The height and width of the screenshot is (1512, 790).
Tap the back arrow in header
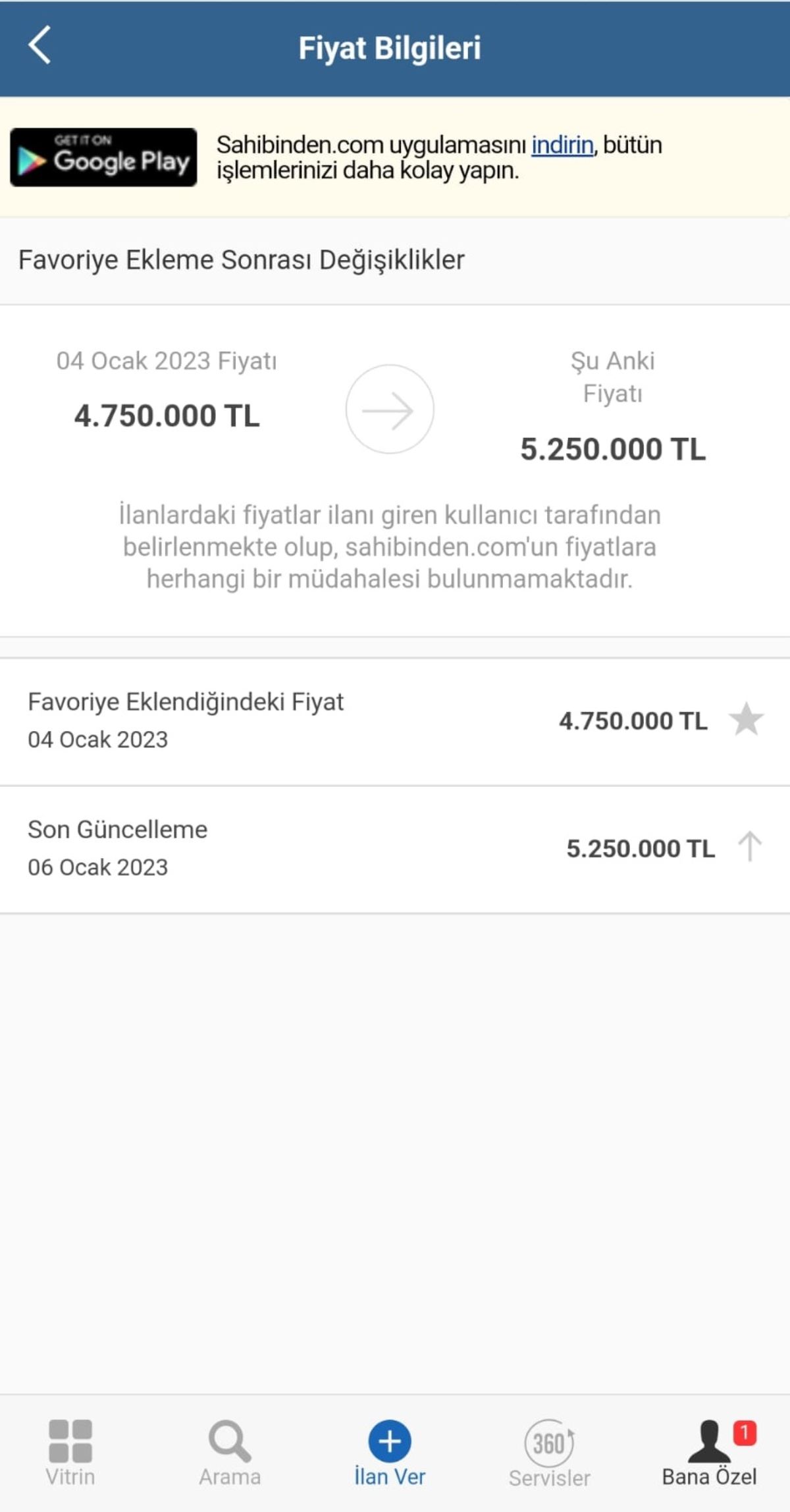point(39,45)
